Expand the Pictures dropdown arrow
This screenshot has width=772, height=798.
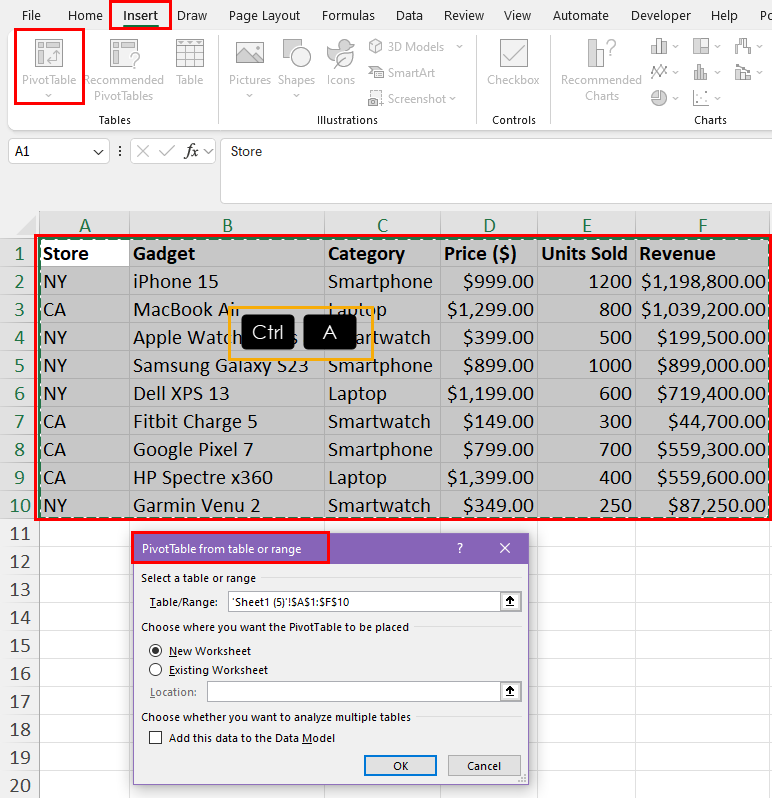coord(249,96)
